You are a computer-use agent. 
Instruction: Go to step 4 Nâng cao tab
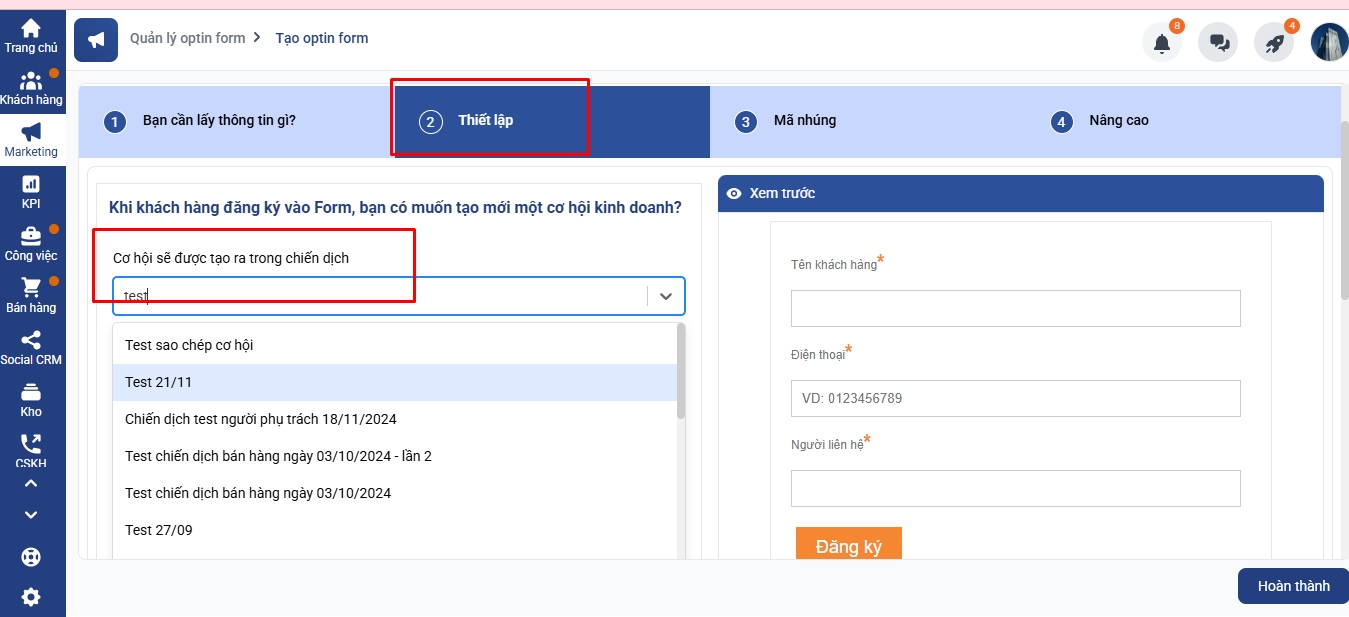1118,121
